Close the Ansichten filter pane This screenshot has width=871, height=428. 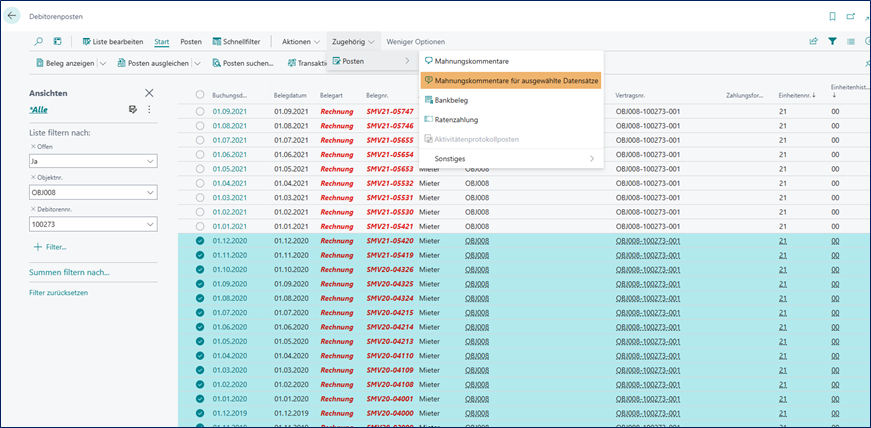[x=149, y=93]
